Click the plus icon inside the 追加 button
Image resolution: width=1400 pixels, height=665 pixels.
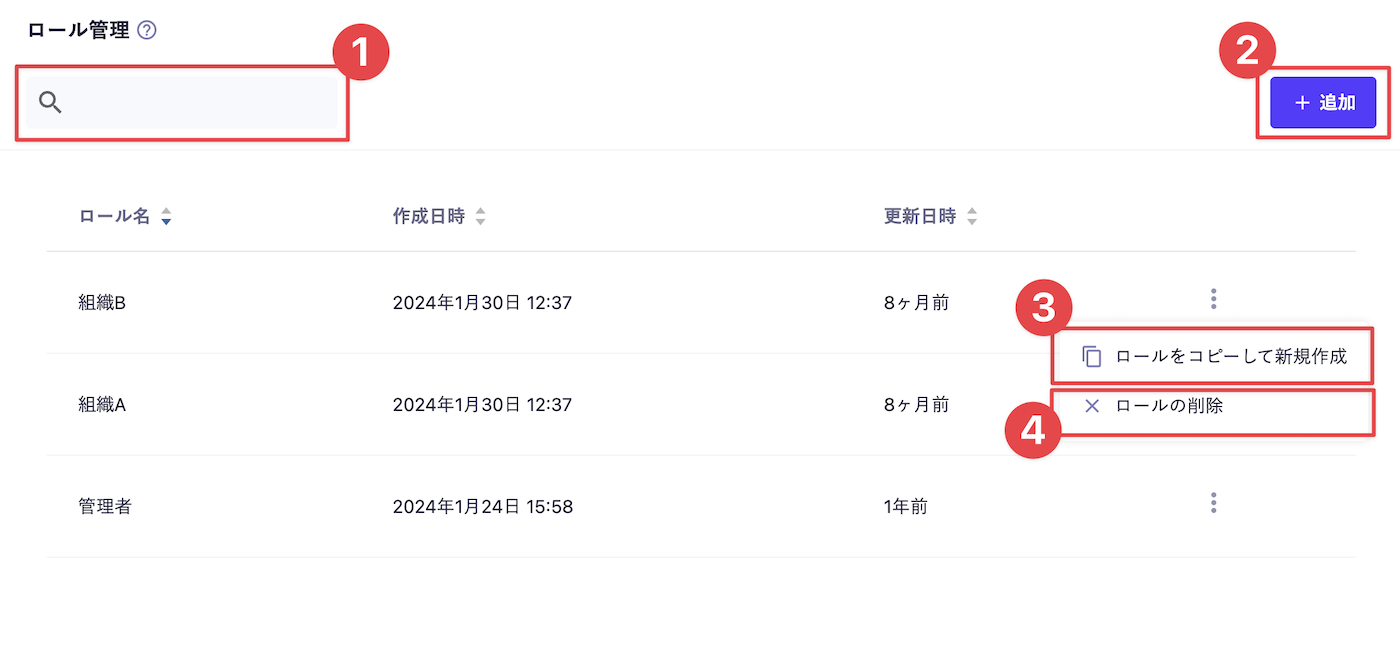click(x=1301, y=102)
